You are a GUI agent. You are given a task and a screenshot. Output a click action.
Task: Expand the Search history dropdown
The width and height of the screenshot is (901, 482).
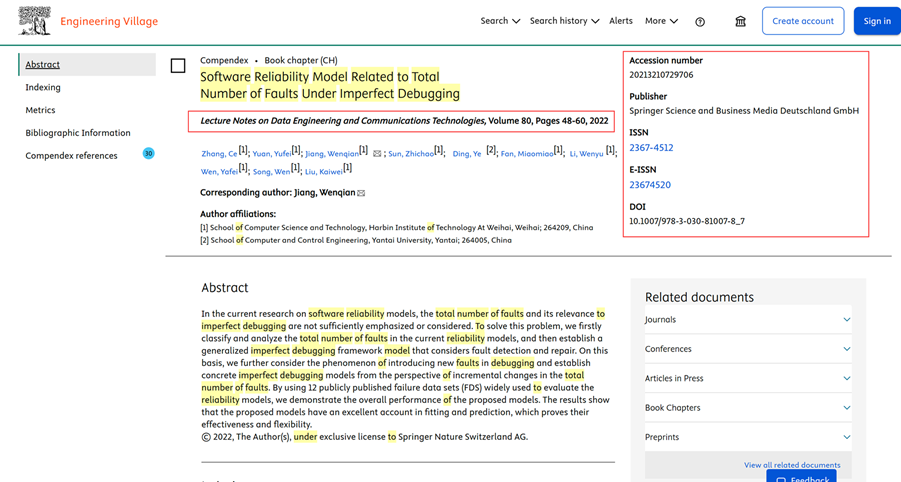coord(564,21)
